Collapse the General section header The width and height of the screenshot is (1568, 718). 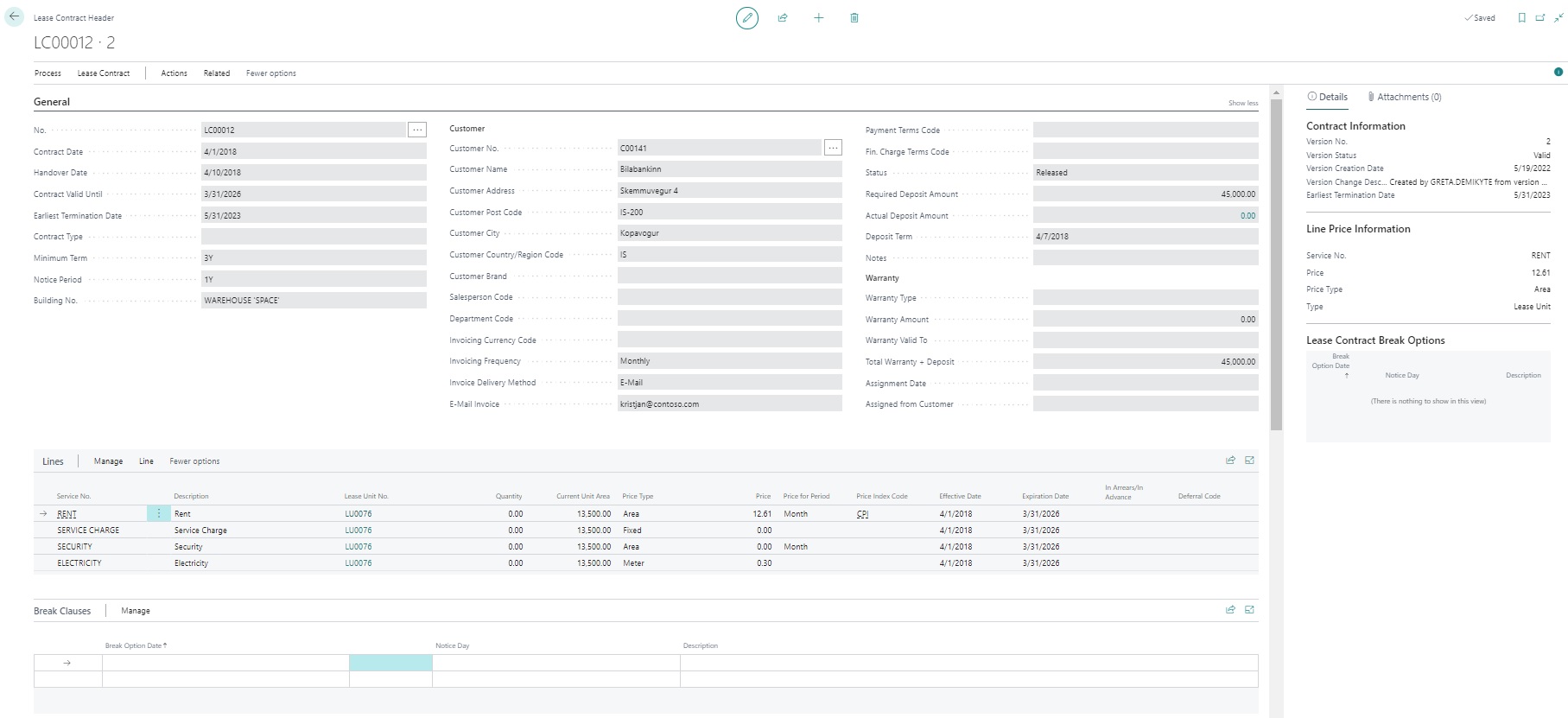point(52,102)
